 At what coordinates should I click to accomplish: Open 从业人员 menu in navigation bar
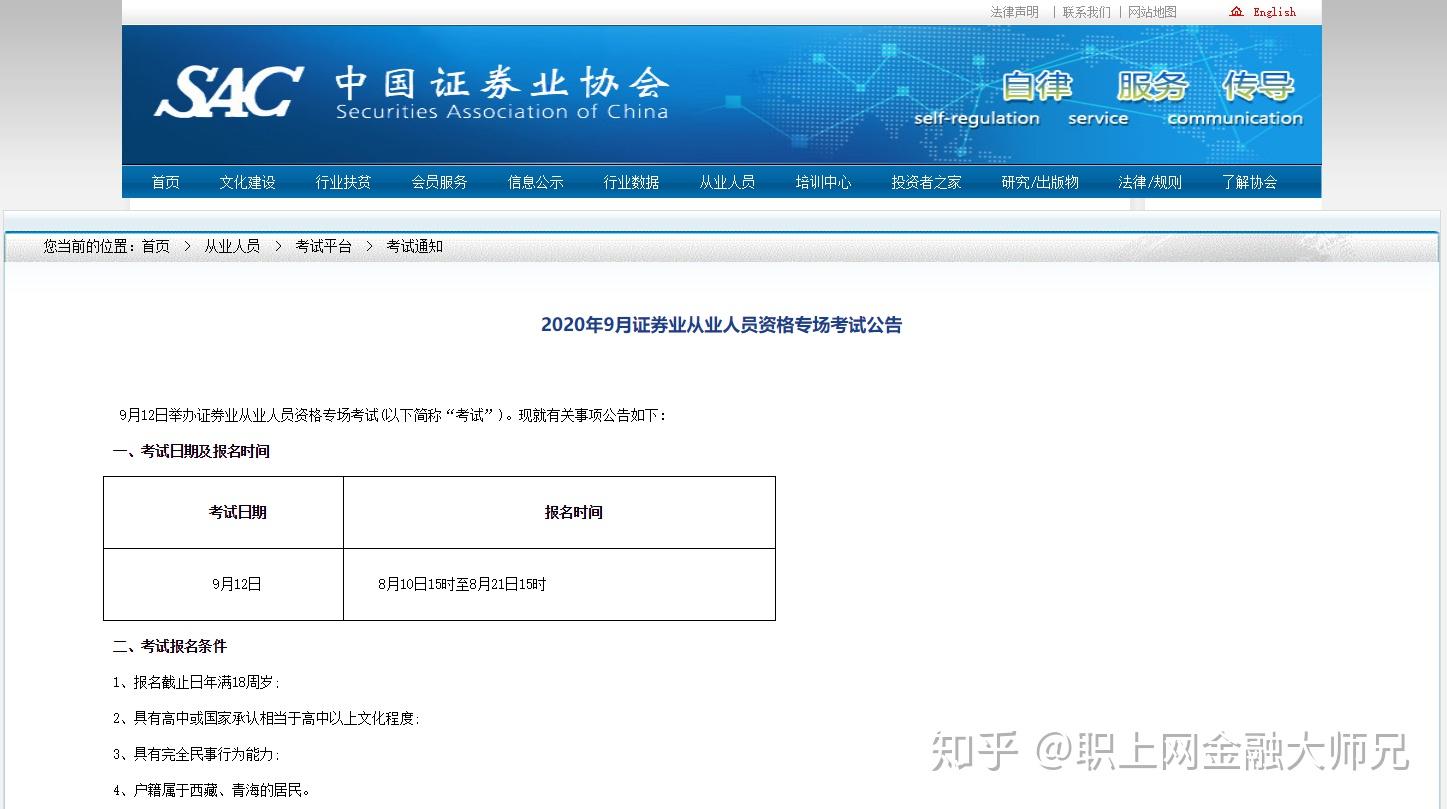point(727,182)
